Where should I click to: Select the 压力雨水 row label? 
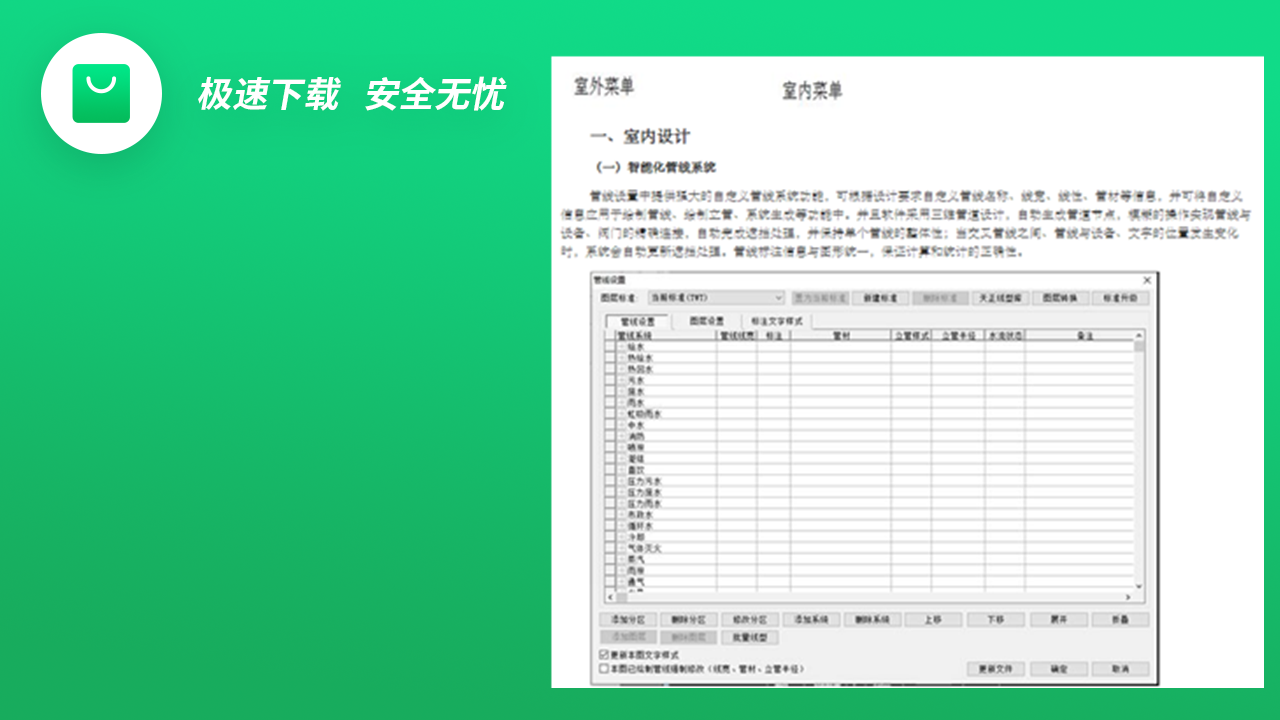[x=644, y=503]
